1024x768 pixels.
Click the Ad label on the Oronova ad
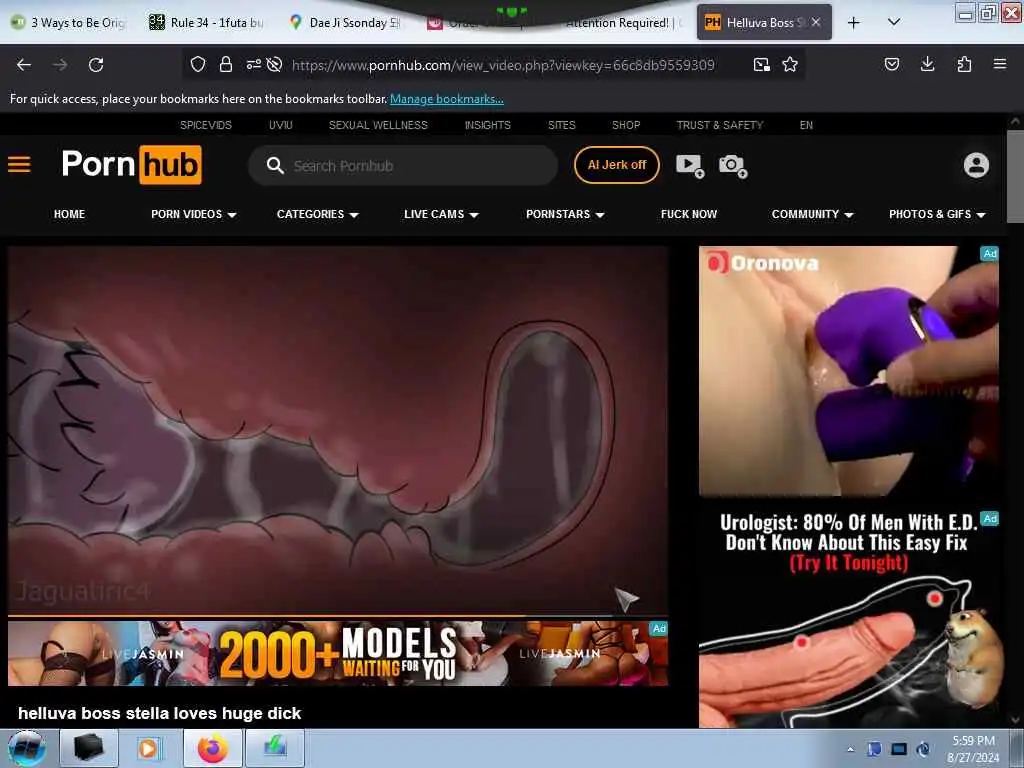pos(990,253)
